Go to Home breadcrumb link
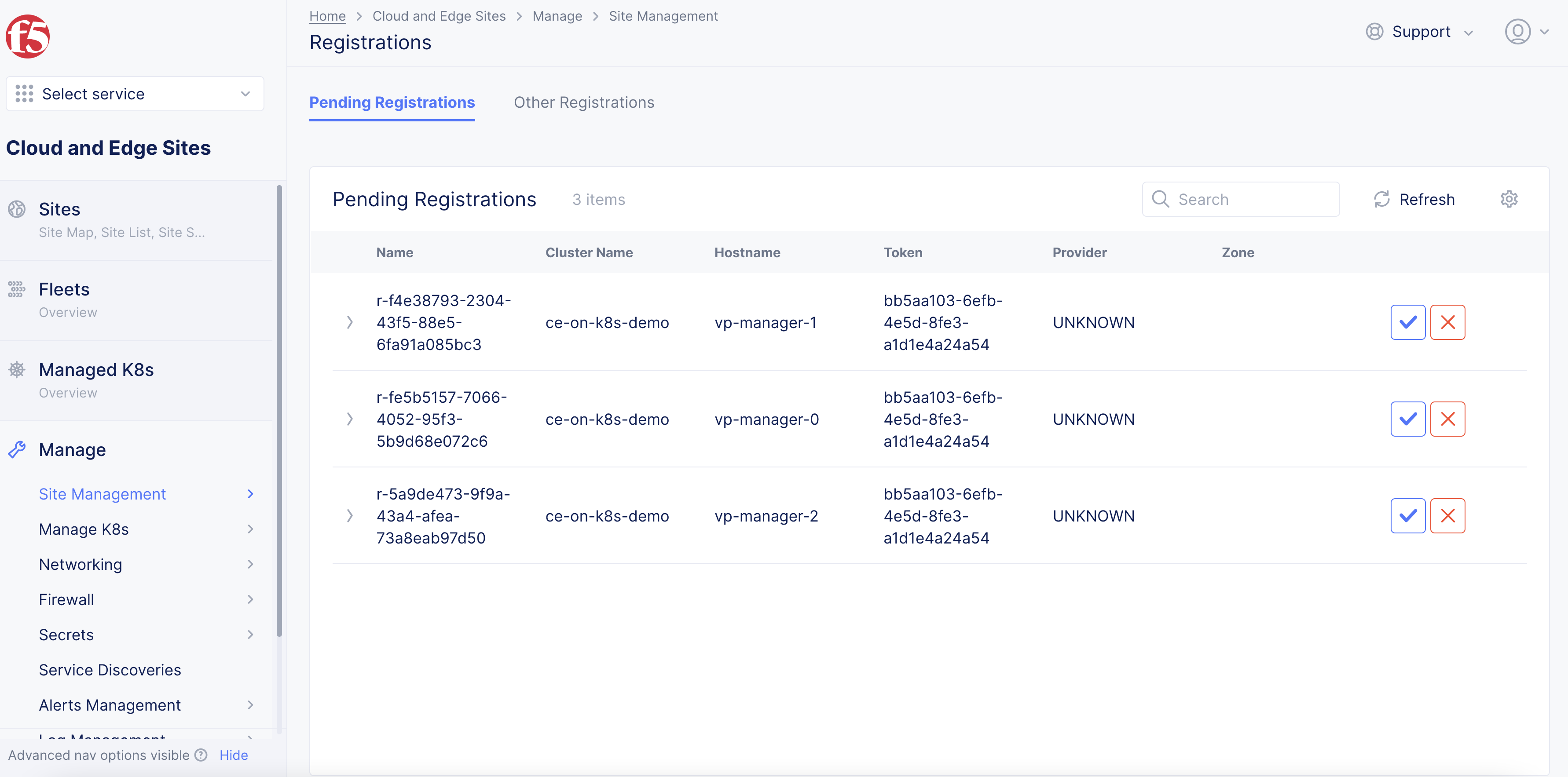The height and width of the screenshot is (777, 1568). [327, 16]
